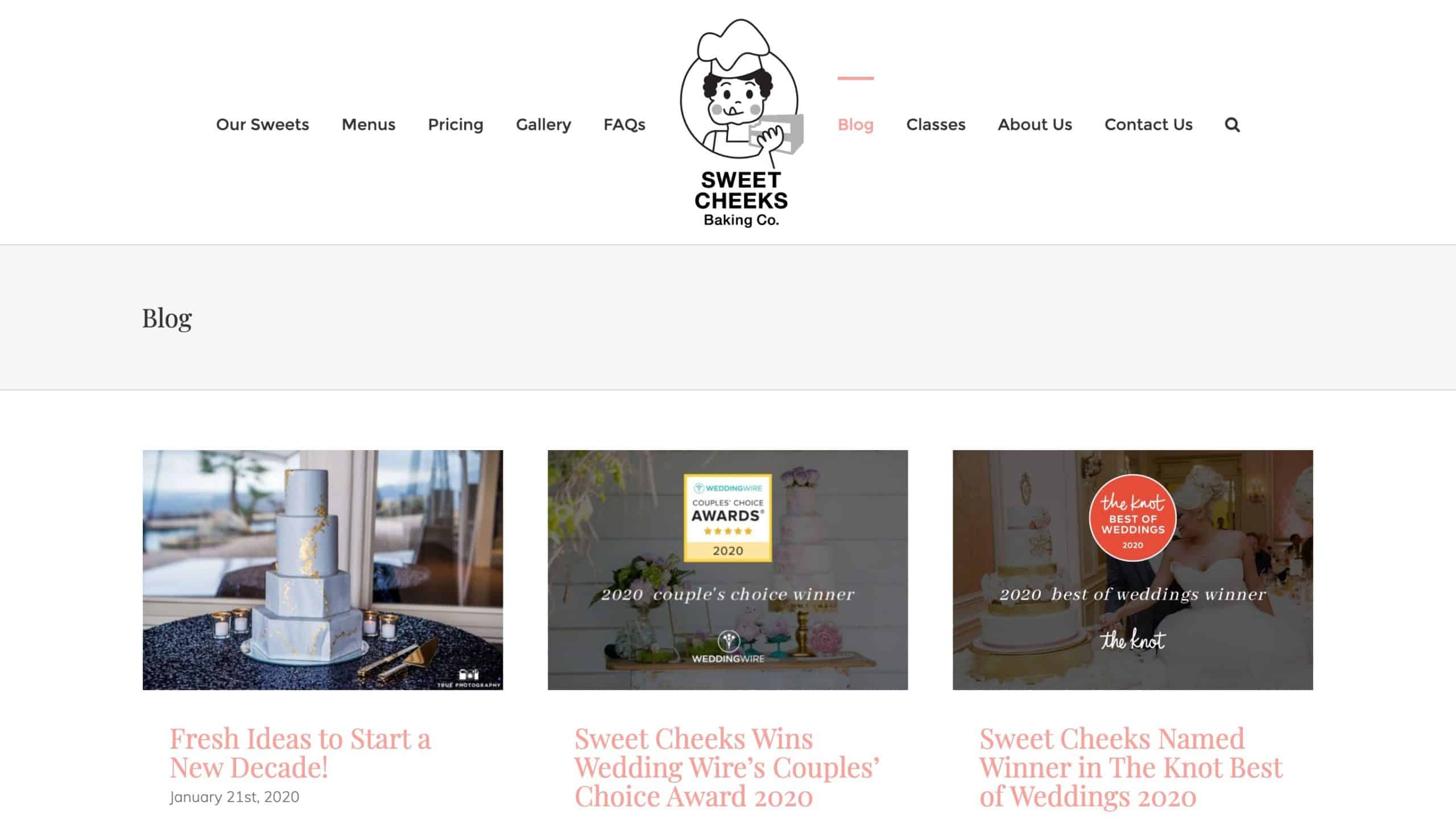Click The Knot Best of Weddings badge
This screenshot has height=817, width=1456.
1132,518
